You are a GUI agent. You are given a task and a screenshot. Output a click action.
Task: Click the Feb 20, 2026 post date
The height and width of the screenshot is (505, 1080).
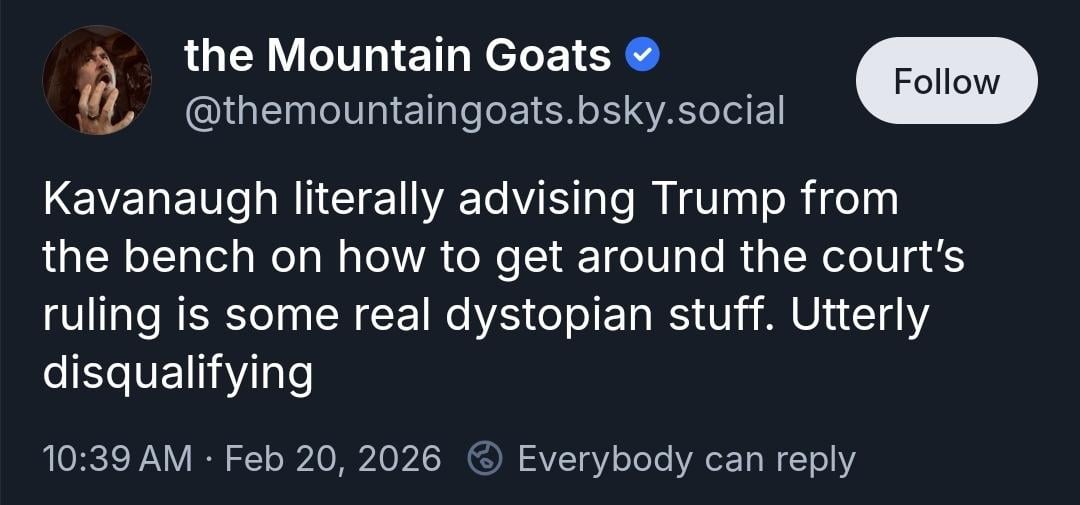[x=333, y=459]
